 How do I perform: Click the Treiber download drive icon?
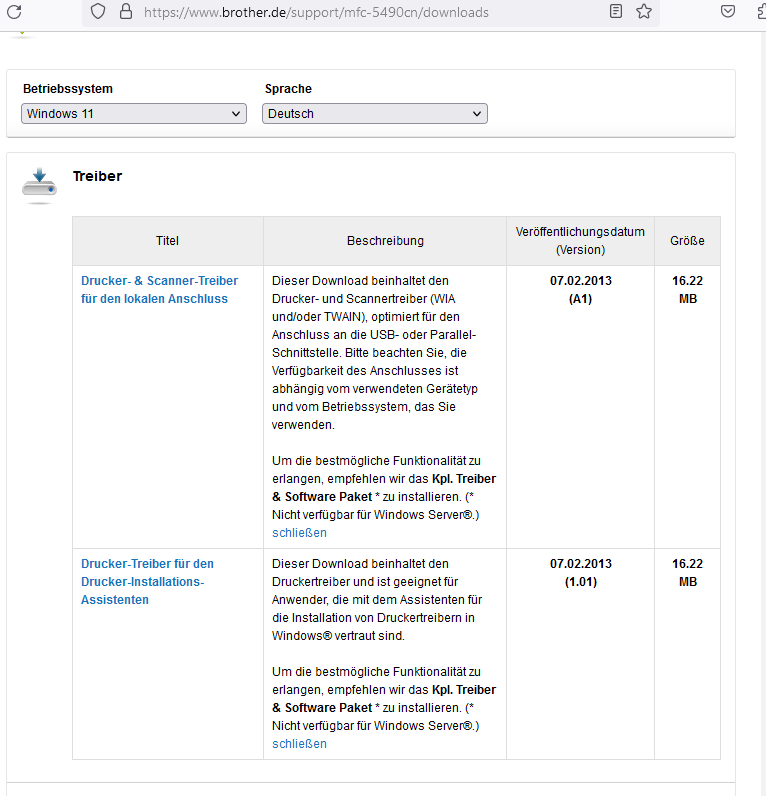[39, 185]
